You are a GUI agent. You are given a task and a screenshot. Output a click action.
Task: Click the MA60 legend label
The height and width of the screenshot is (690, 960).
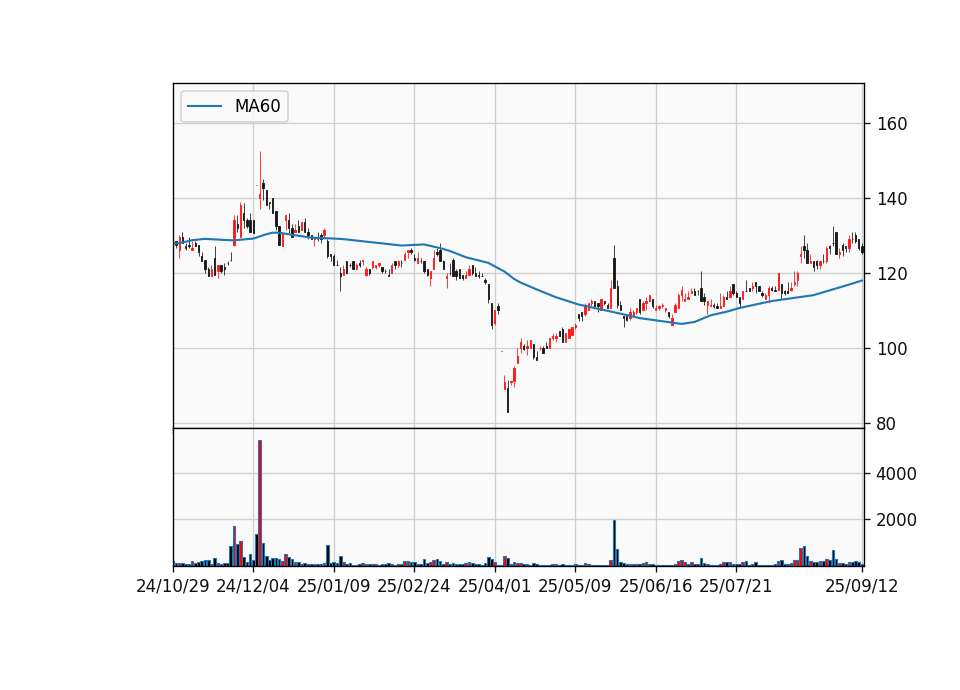click(257, 106)
